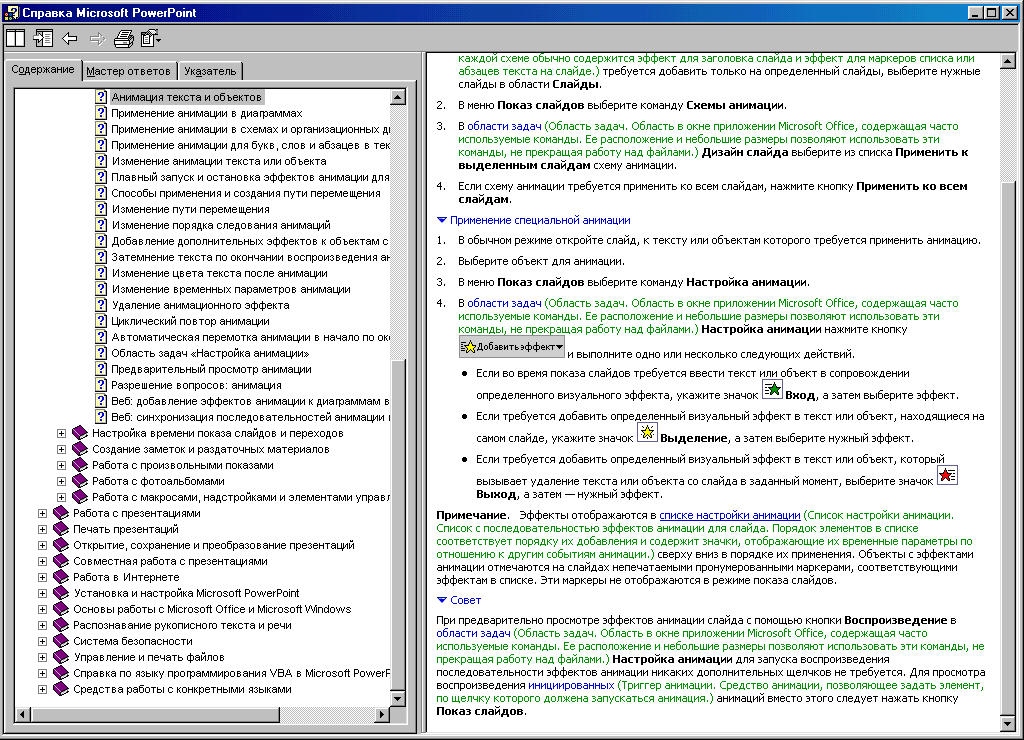Click the topic icon for Применение анимации в диаграммах
Image resolution: width=1024 pixels, height=740 pixels.
101,113
